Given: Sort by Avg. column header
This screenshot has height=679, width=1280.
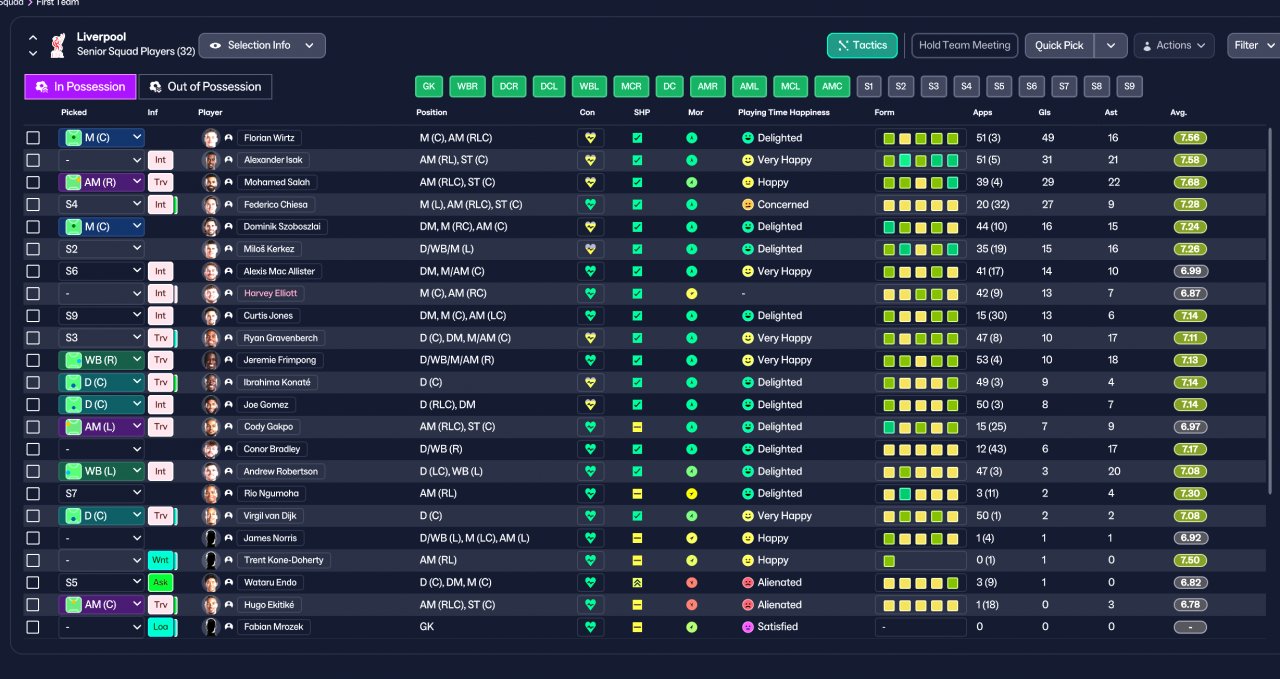Looking at the screenshot, I should [1178, 112].
